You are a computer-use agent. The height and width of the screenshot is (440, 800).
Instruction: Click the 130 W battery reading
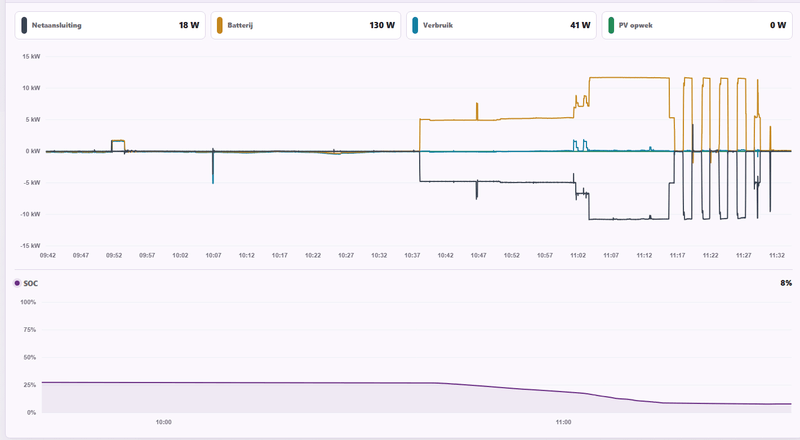coord(382,25)
